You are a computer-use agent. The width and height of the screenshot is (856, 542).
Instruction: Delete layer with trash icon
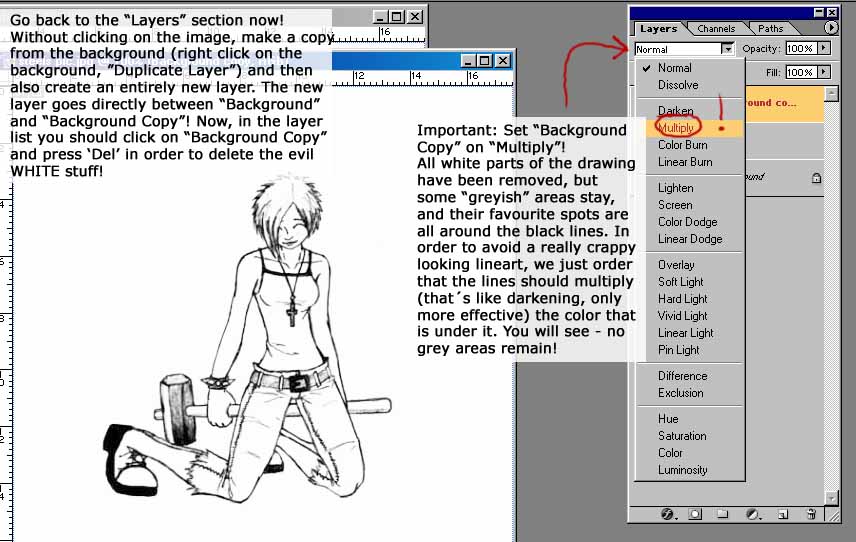pos(811,514)
